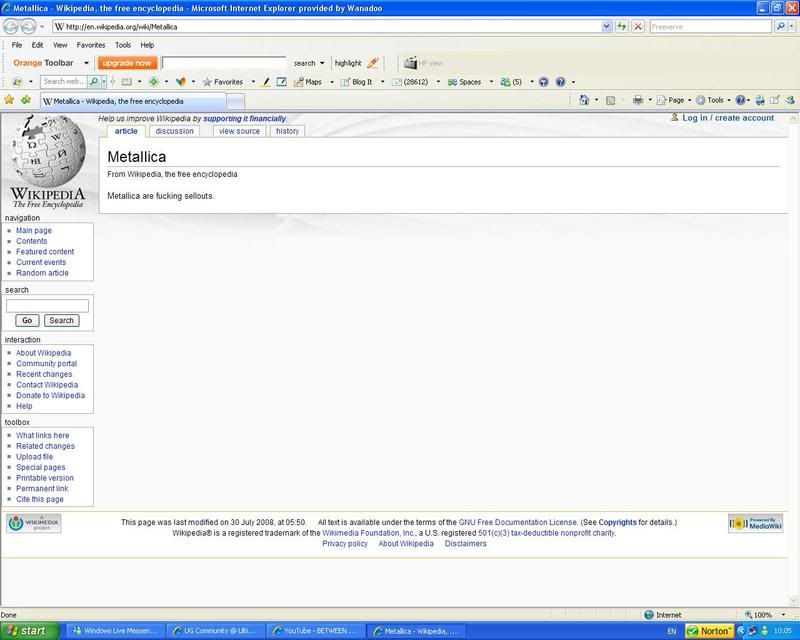The image size is (800, 640).
Task: Click the Wikipedia globe logo
Action: [x=48, y=161]
